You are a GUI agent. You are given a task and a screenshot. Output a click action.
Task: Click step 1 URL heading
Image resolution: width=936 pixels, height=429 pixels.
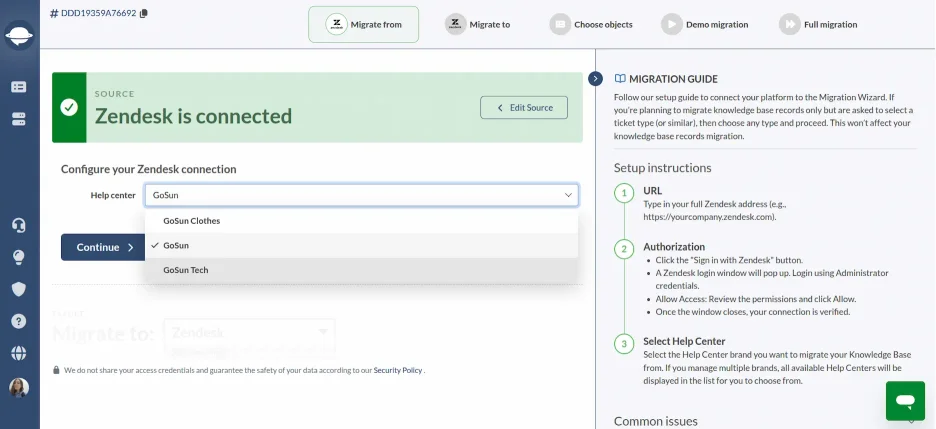coord(652,191)
